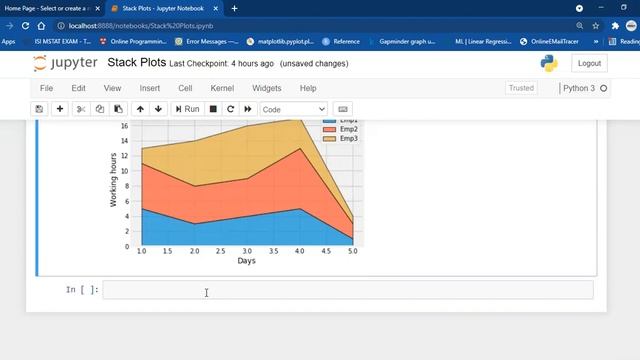This screenshot has height=360, width=640.
Task: Open the browser profile avatar
Action: pos(631,26)
